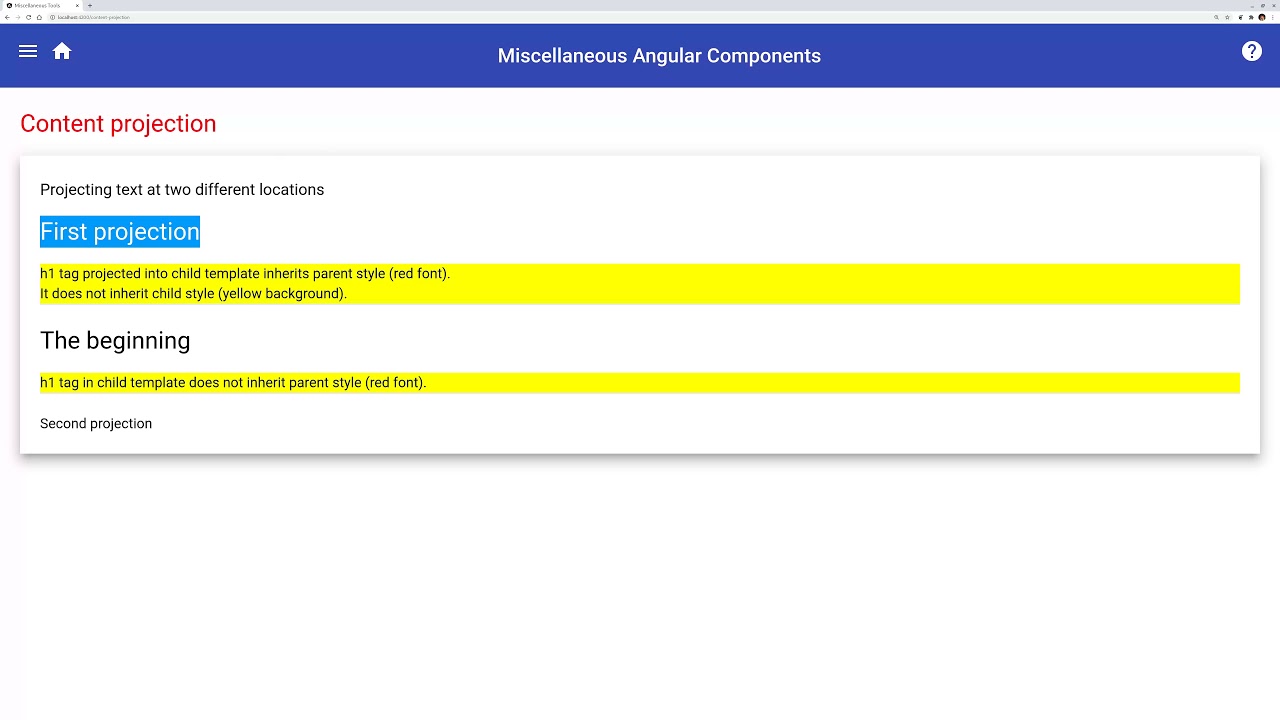This screenshot has width=1280, height=720.
Task: Open the extensions puzzle icon
Action: coord(1251,17)
